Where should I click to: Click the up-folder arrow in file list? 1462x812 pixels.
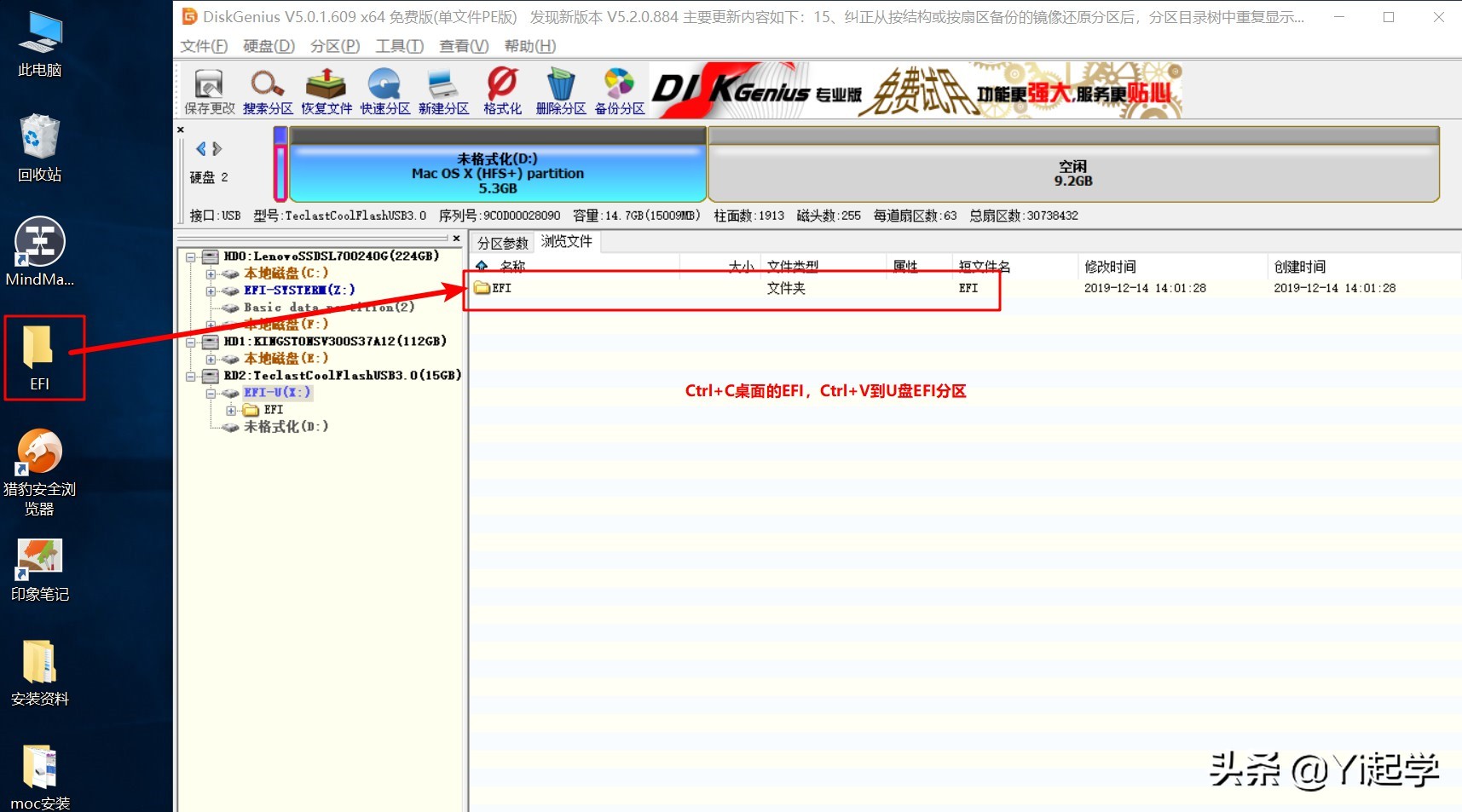pos(483,267)
